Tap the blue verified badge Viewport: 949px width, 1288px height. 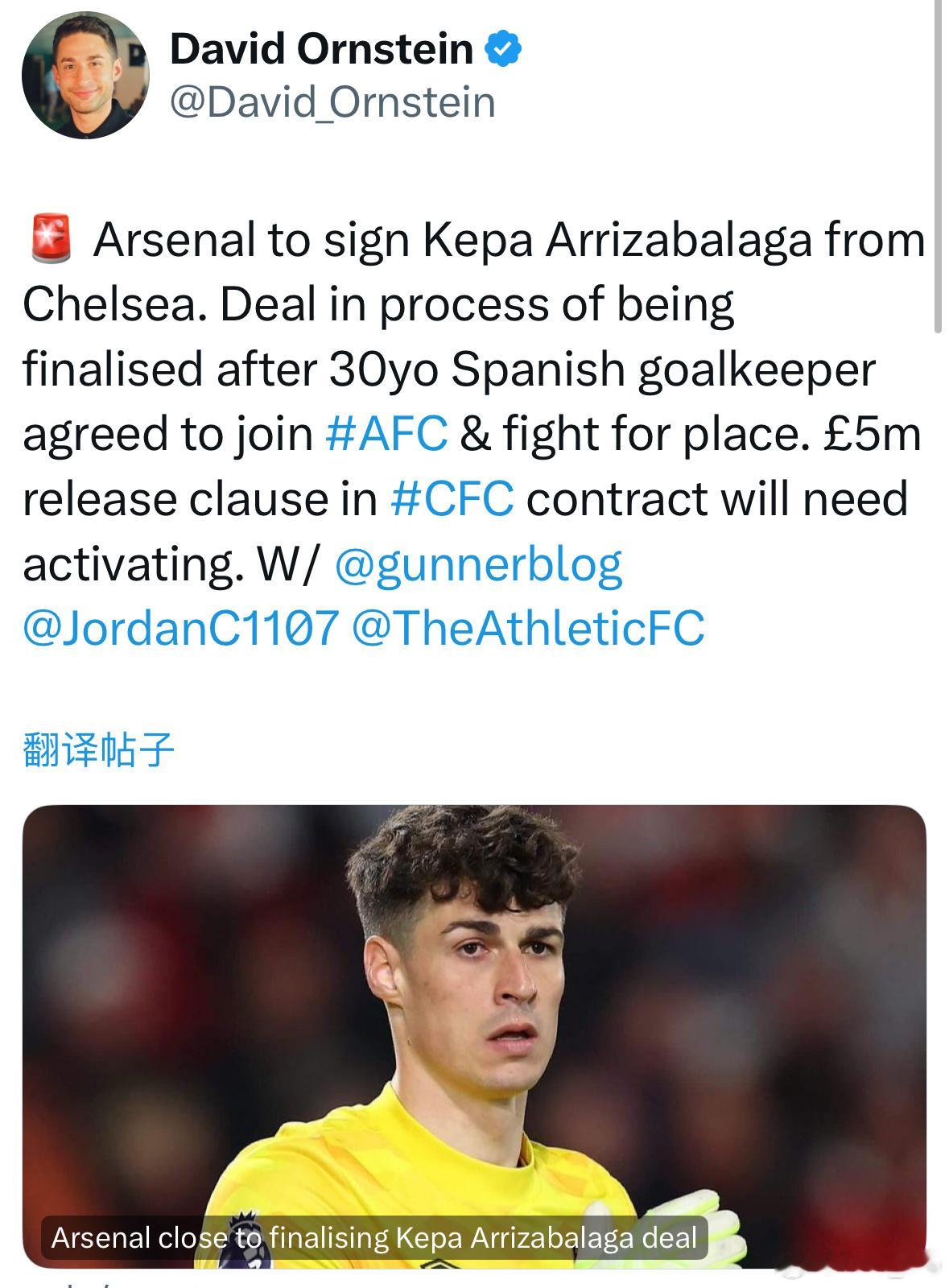[503, 49]
